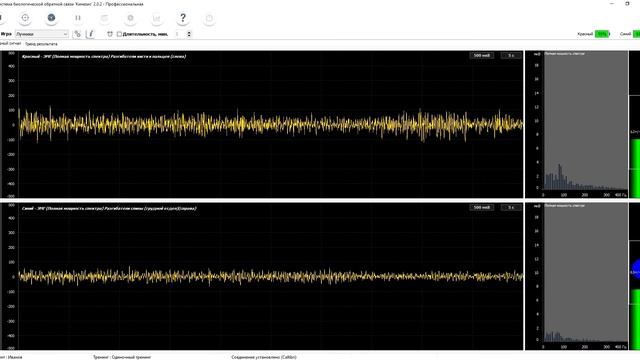640x360 pixels.
Task: Click the greyed chart toolbar button
Action: [x=157, y=18]
